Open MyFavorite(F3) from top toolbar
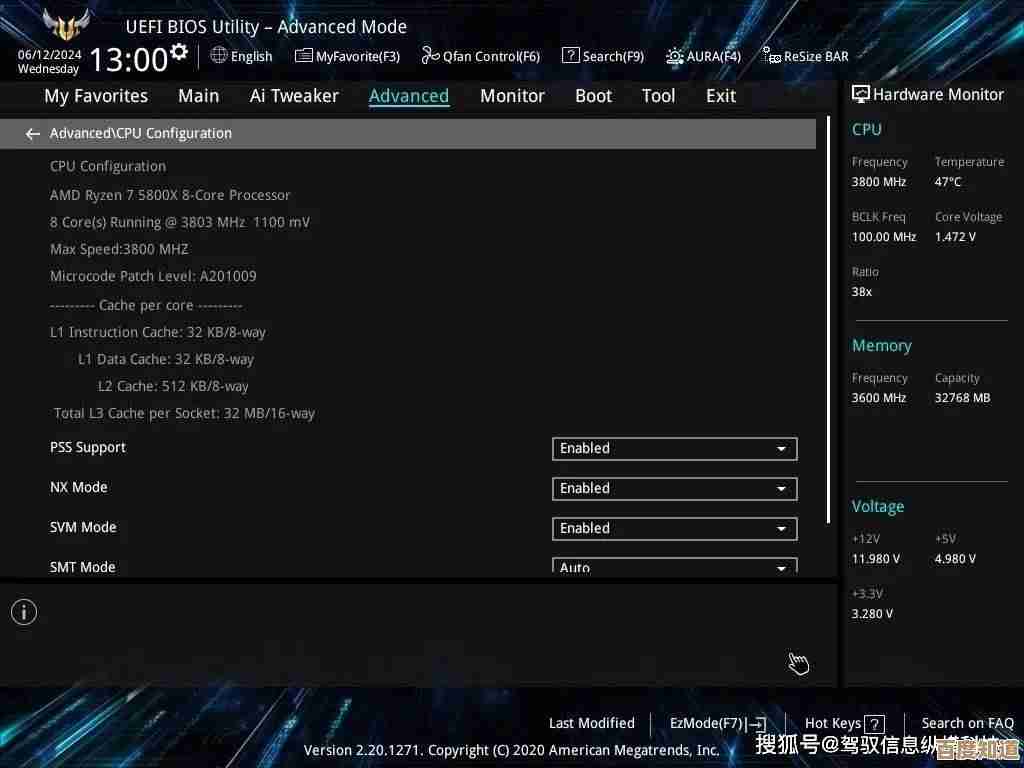 (347, 56)
